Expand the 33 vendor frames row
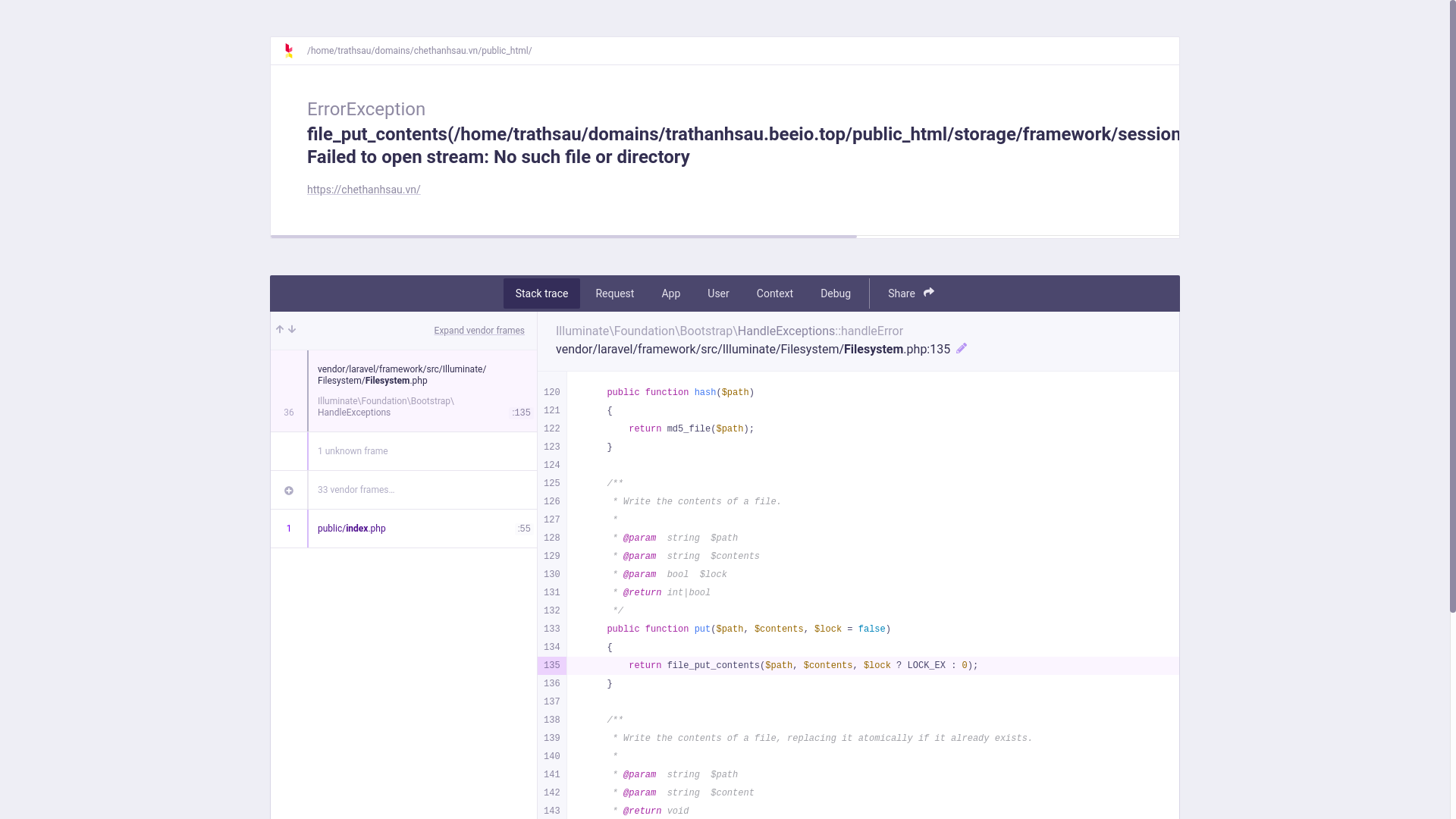Viewport: 1456px width, 819px height. [403, 490]
